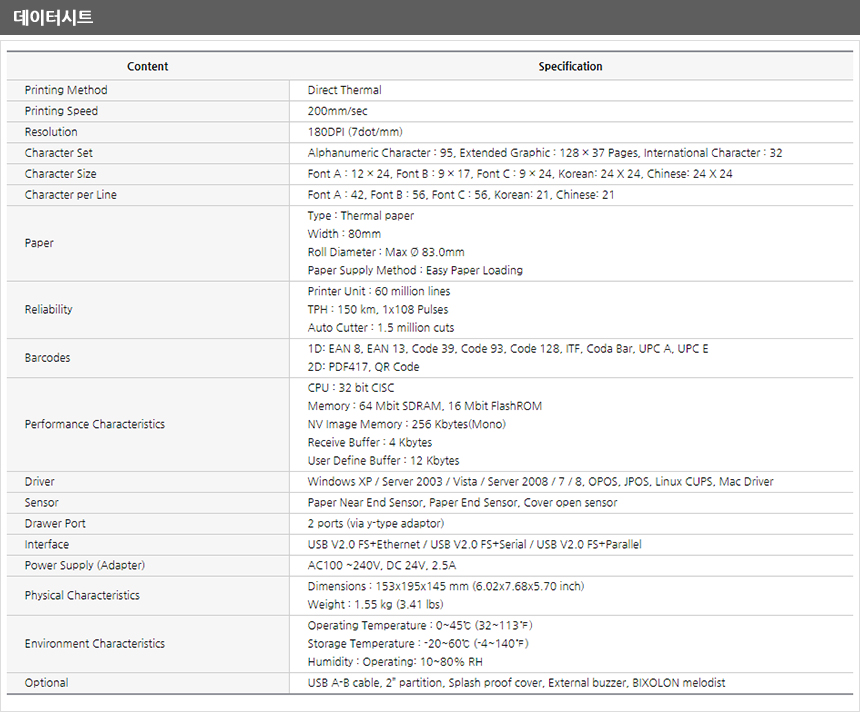Click the Specification column header
The width and height of the screenshot is (860, 722).
[x=570, y=67]
